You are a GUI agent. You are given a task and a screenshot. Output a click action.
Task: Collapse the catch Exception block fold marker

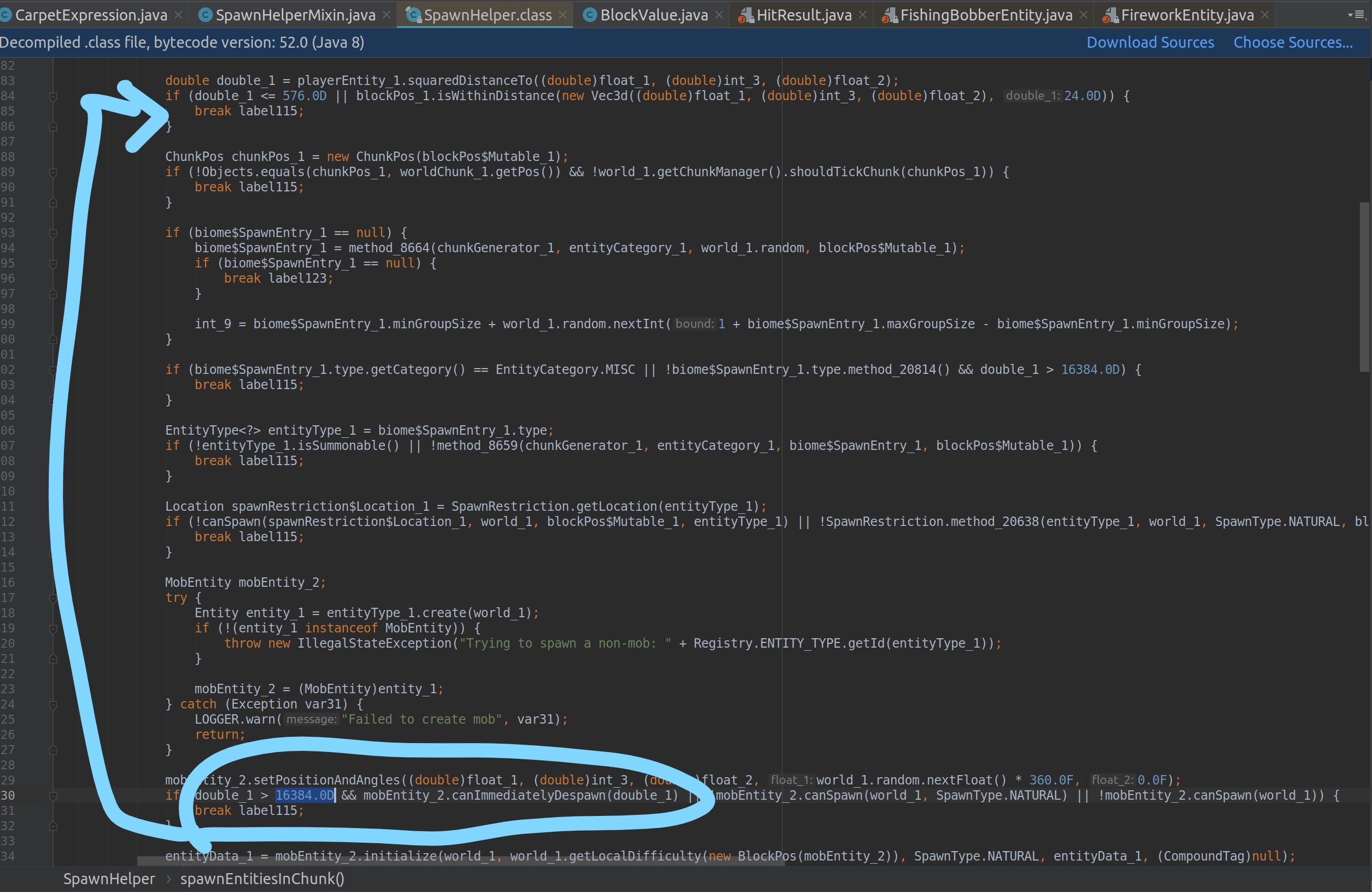53,705
